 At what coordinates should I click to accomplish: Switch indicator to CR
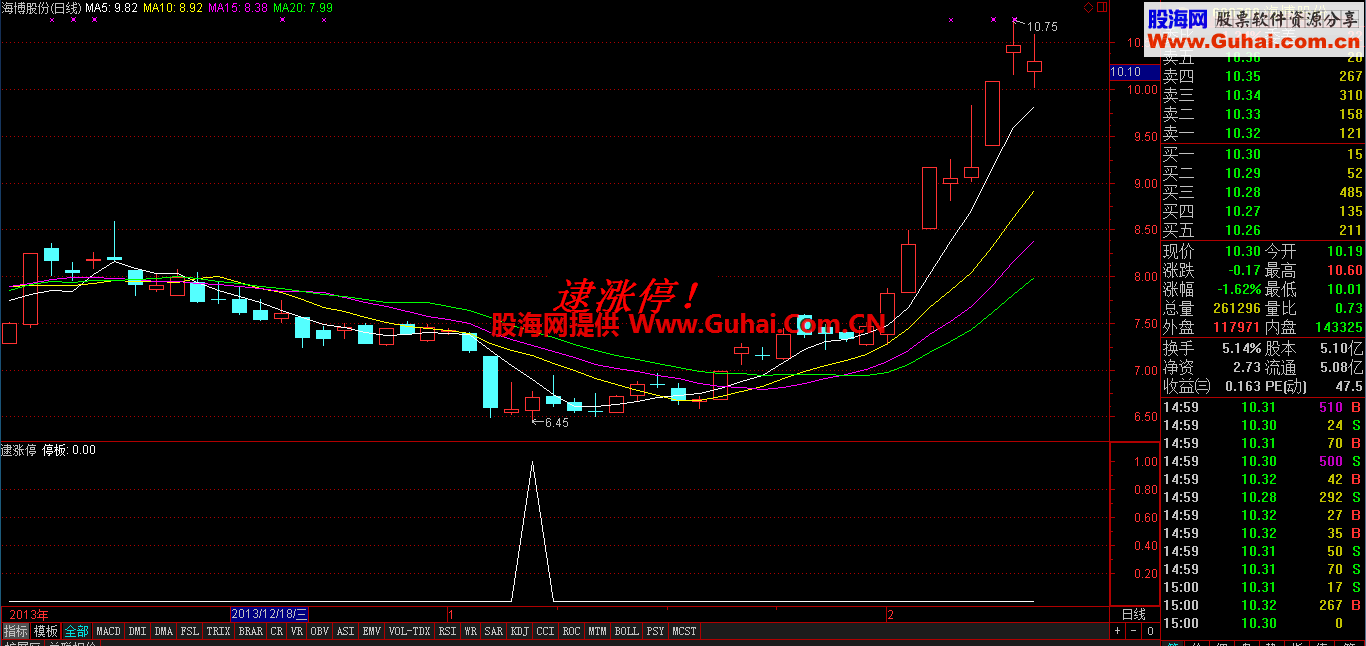(x=277, y=631)
